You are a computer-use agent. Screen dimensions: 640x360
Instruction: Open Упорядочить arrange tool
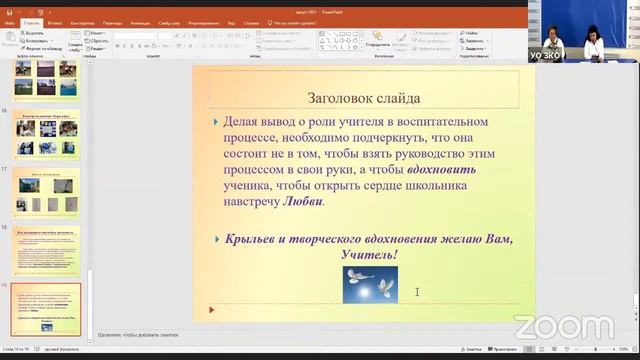(x=378, y=40)
